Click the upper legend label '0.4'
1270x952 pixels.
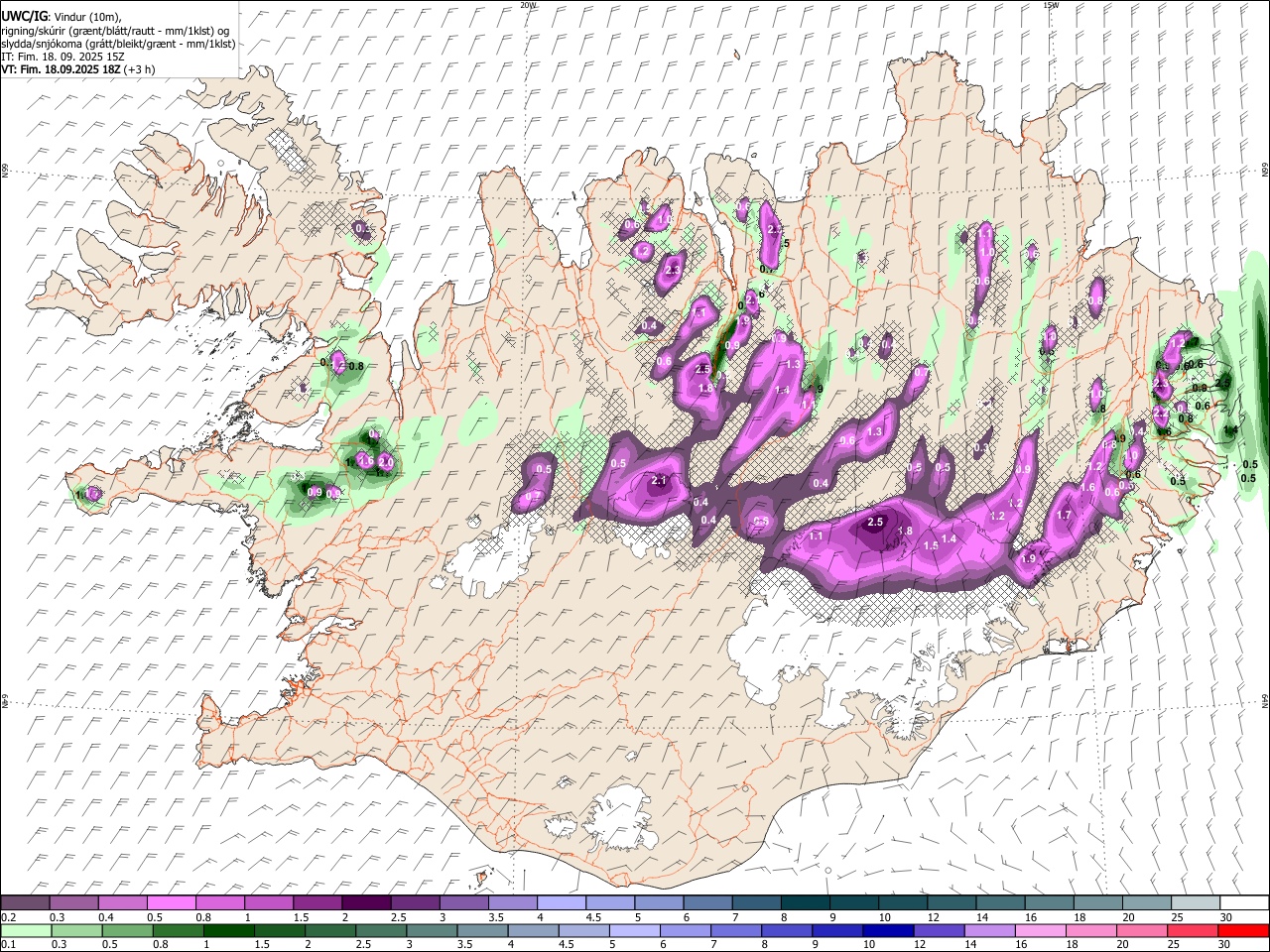click(105, 917)
